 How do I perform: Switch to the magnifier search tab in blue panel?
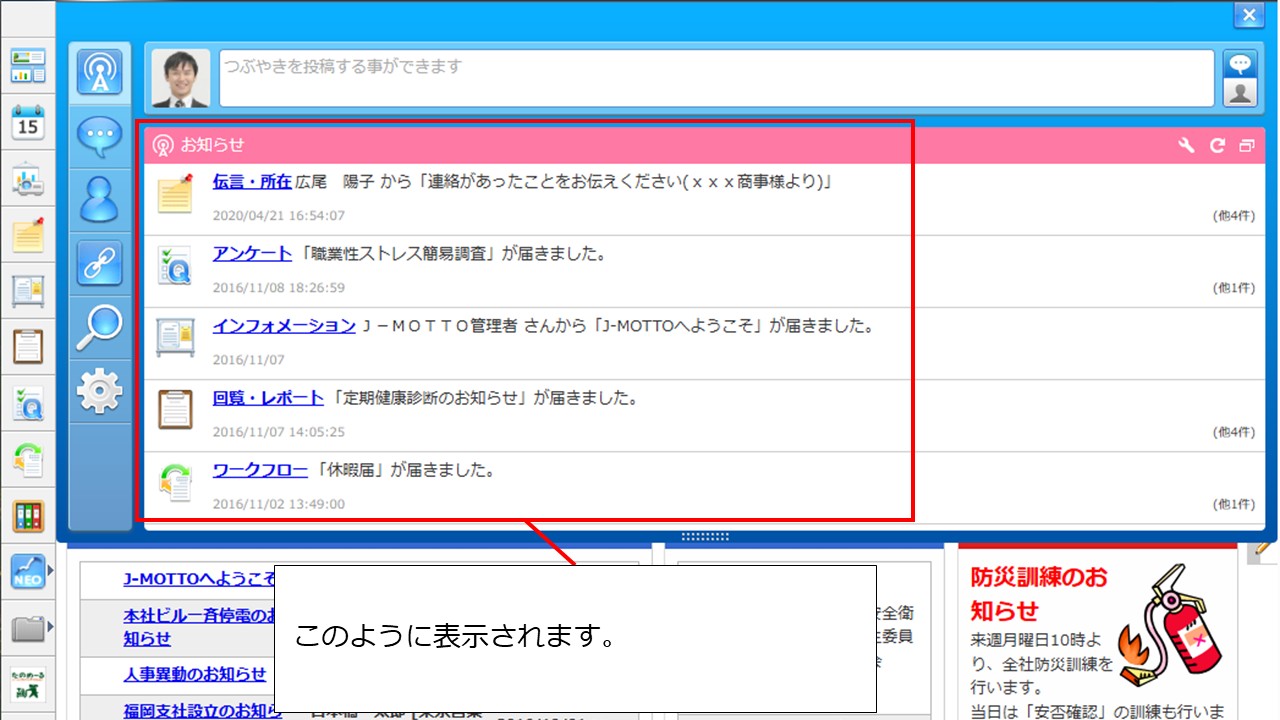pyautogui.click(x=100, y=327)
